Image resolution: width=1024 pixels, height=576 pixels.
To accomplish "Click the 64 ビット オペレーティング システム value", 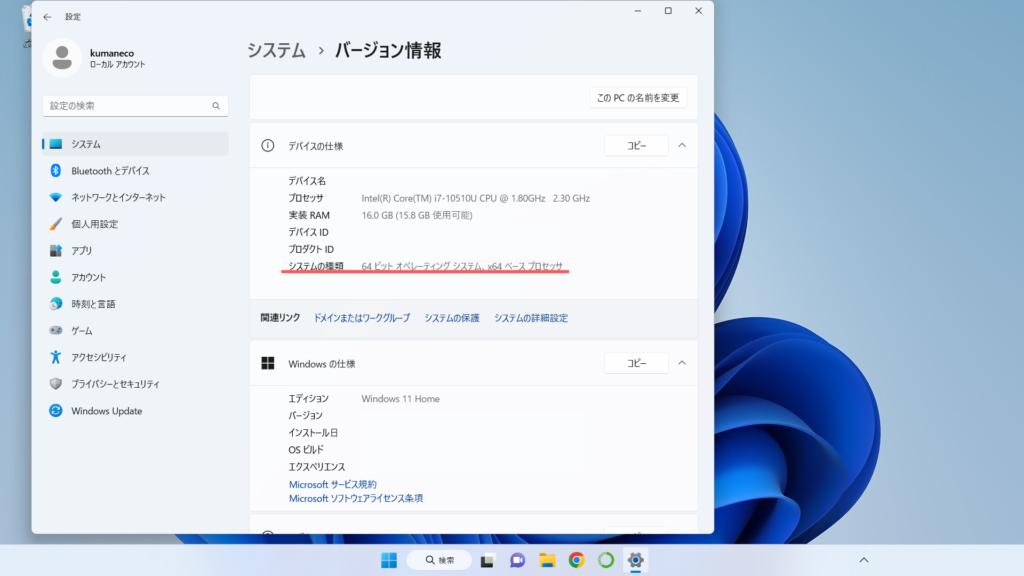I will point(462,266).
